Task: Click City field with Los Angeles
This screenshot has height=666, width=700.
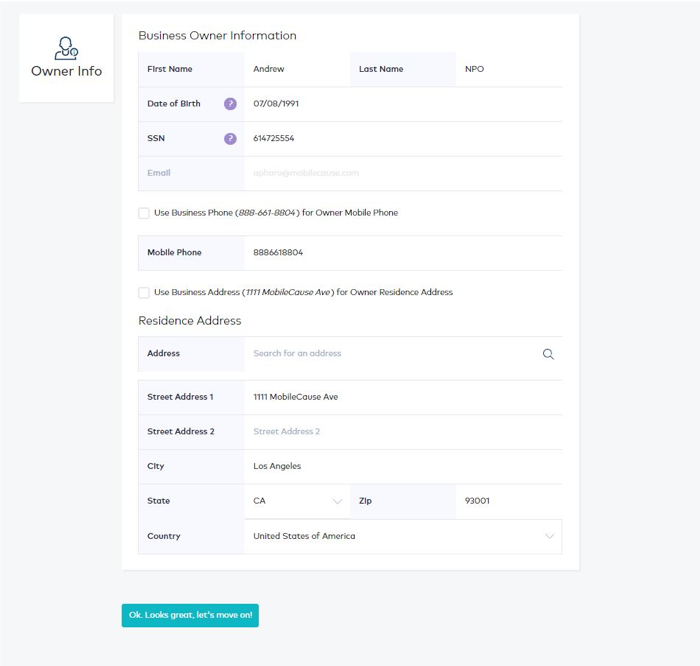Action: (x=403, y=466)
